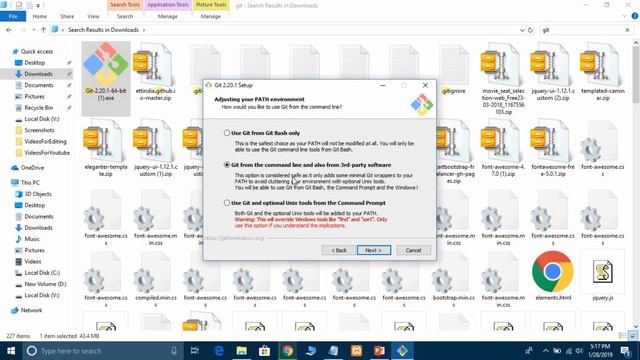Open VideosForYoutube folder in sidebar
Screen dimensions: 640x360
[47, 153]
